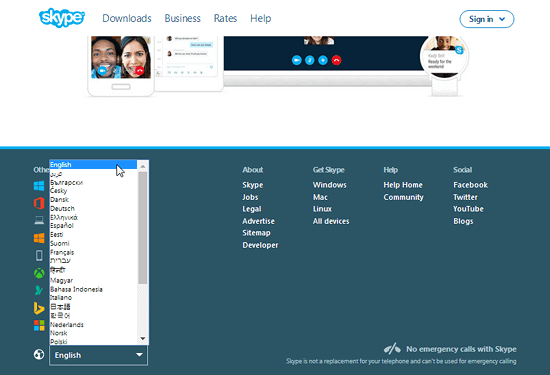Open the Jobs footer link
This screenshot has width=550, height=375.
[250, 197]
